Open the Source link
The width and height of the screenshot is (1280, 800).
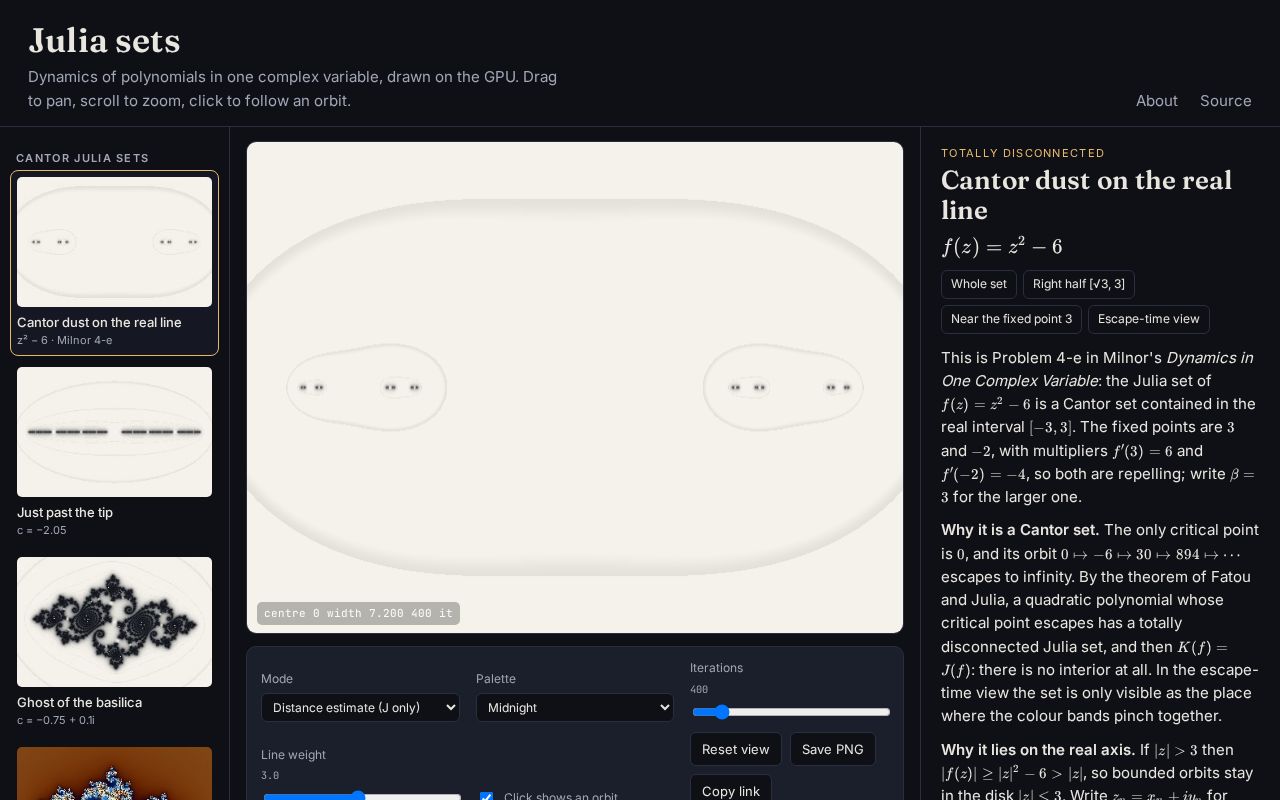click(x=1226, y=101)
